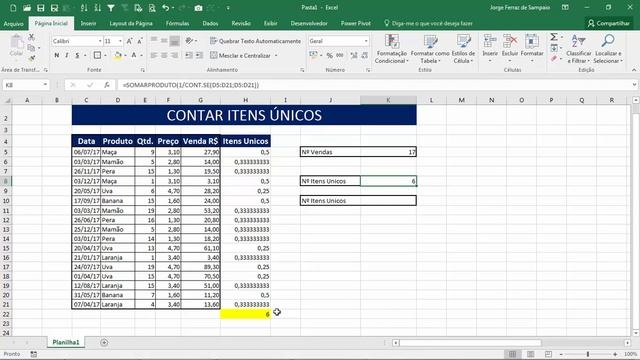Toggle Quebrar Texto Automaticamente

point(256,41)
